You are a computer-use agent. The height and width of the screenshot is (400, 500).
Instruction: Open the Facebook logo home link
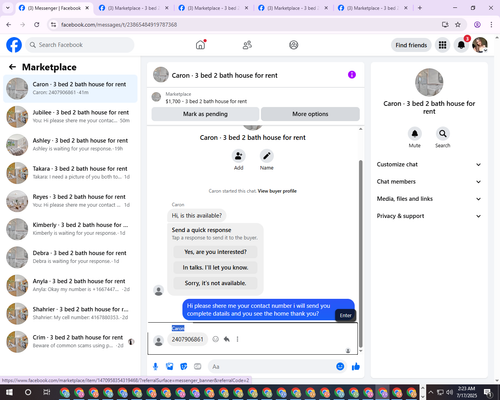pos(14,45)
